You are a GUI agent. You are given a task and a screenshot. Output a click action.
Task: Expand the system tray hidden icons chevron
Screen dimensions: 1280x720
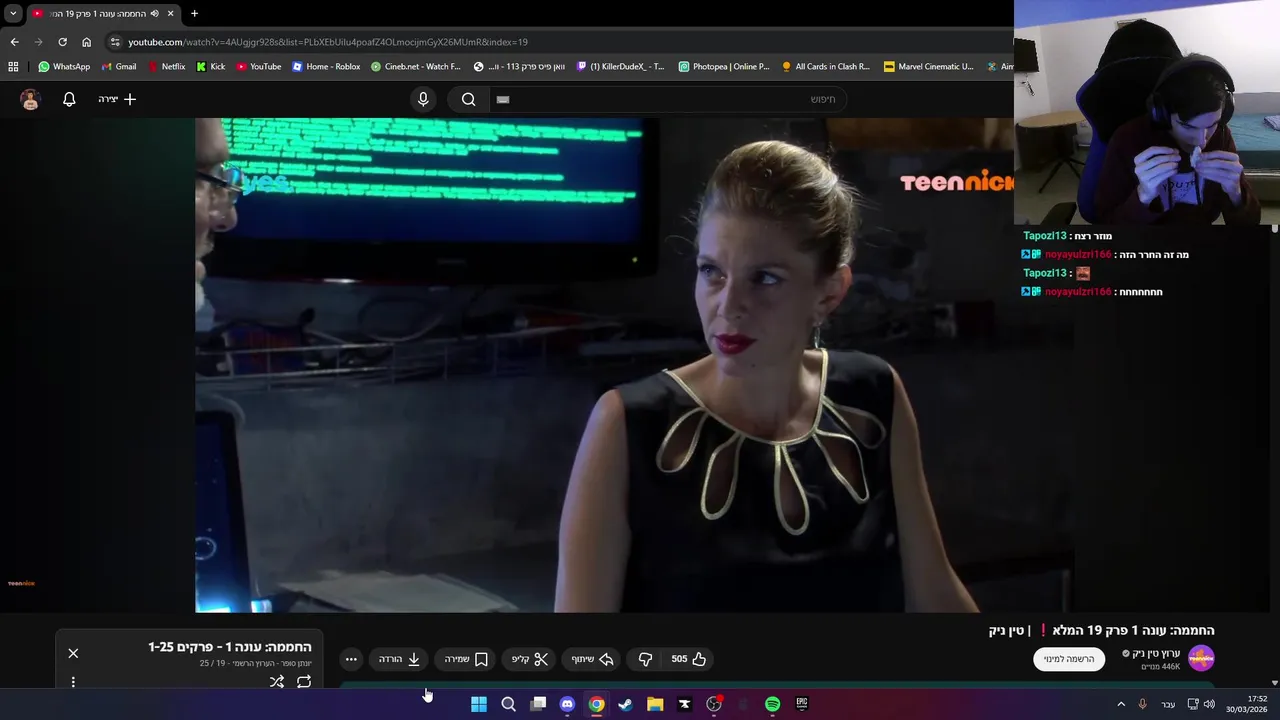[x=1121, y=704]
